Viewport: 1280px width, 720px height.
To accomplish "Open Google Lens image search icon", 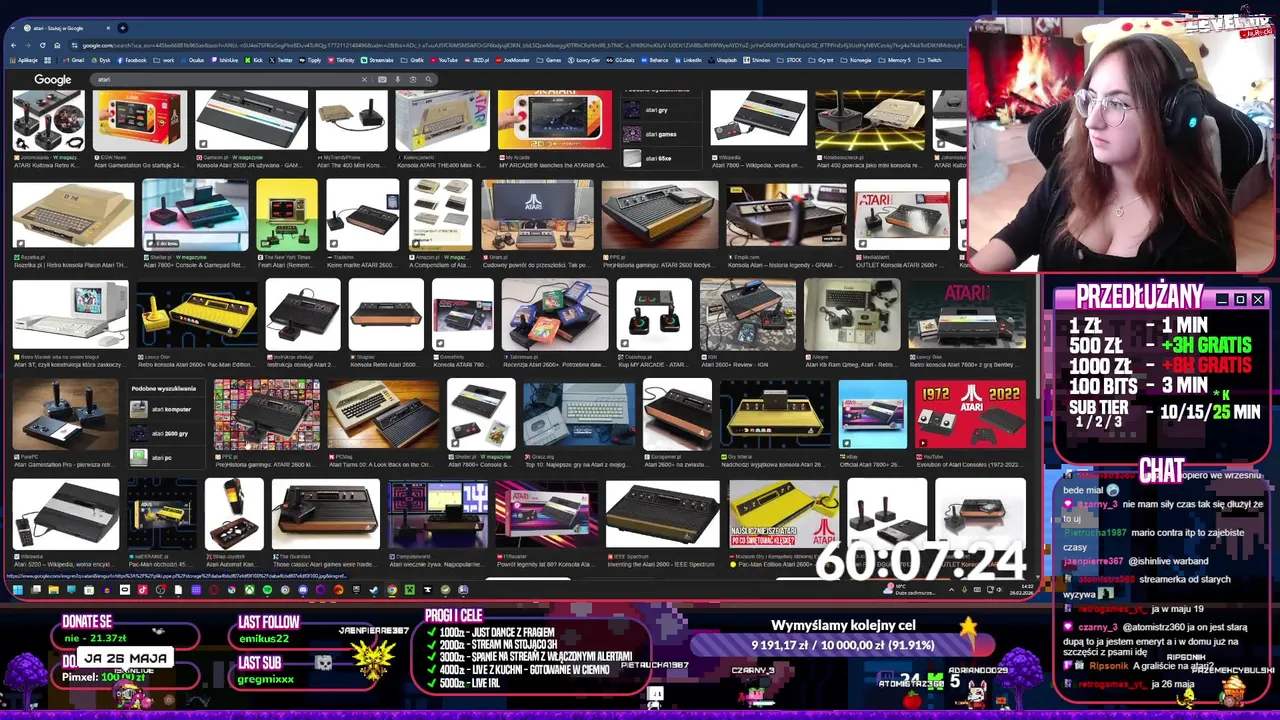I will tap(412, 79).
